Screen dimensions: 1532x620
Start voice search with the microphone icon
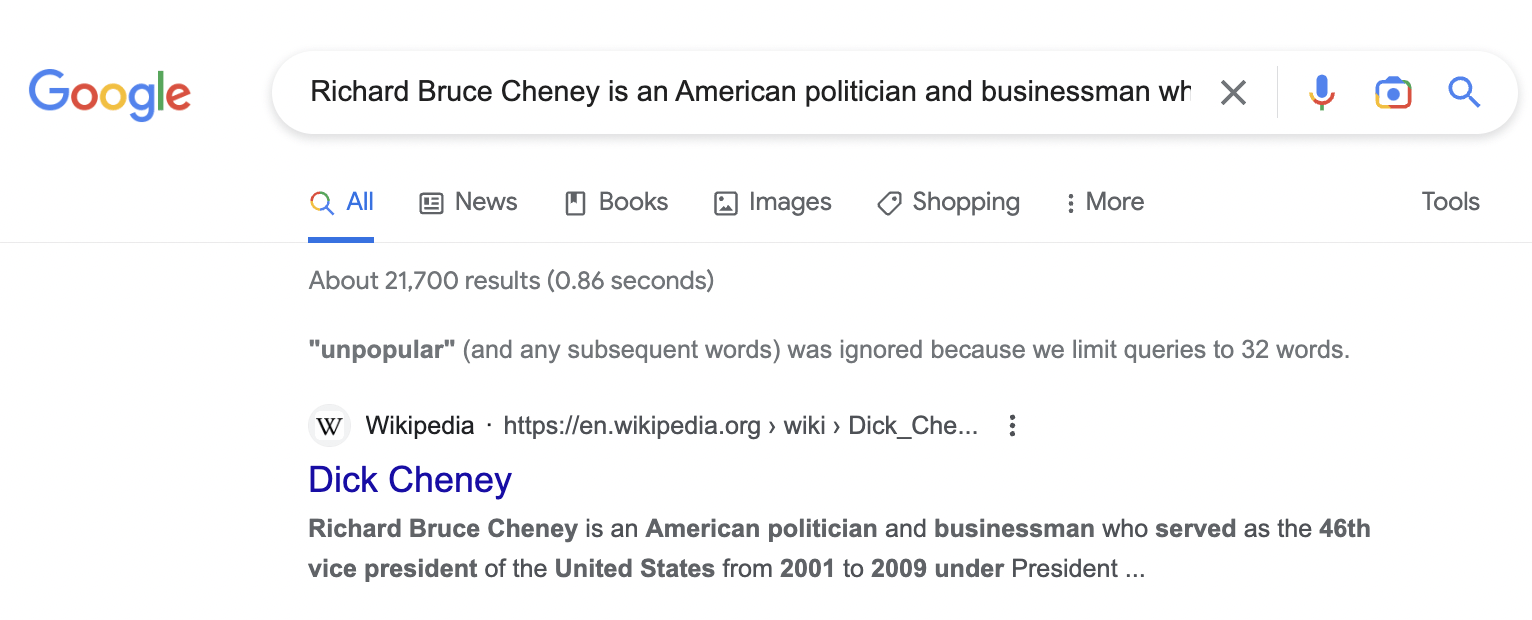(1321, 93)
